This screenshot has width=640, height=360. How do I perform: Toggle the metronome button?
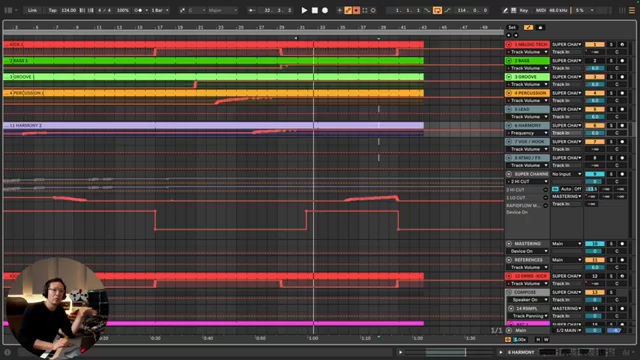pos(138,10)
